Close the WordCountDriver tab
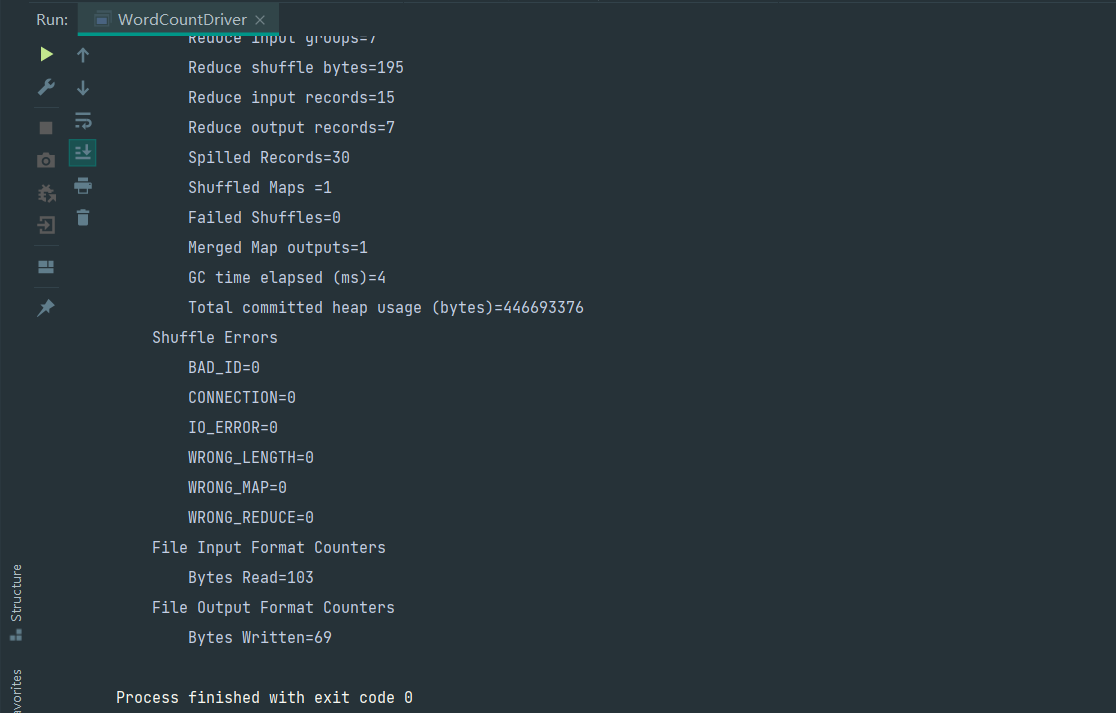1116x713 pixels. point(260,20)
